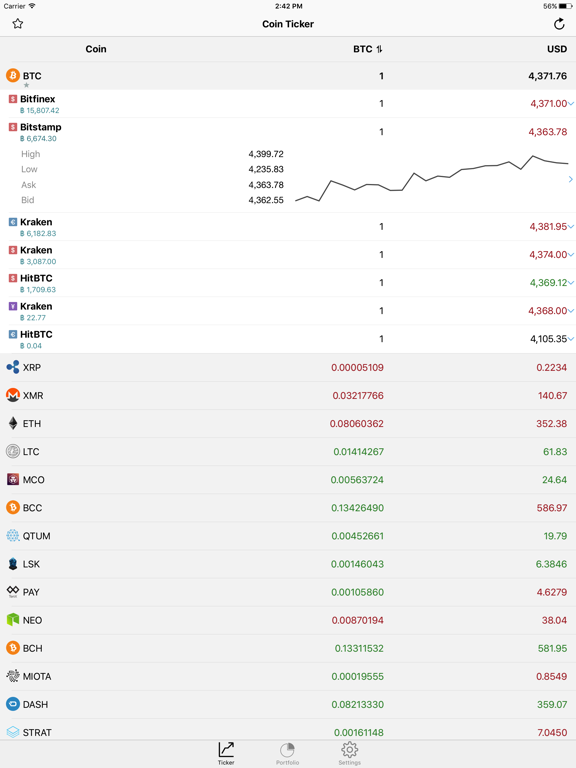Refresh the coin ticker data
Image resolution: width=576 pixels, height=768 pixels.
559,24
